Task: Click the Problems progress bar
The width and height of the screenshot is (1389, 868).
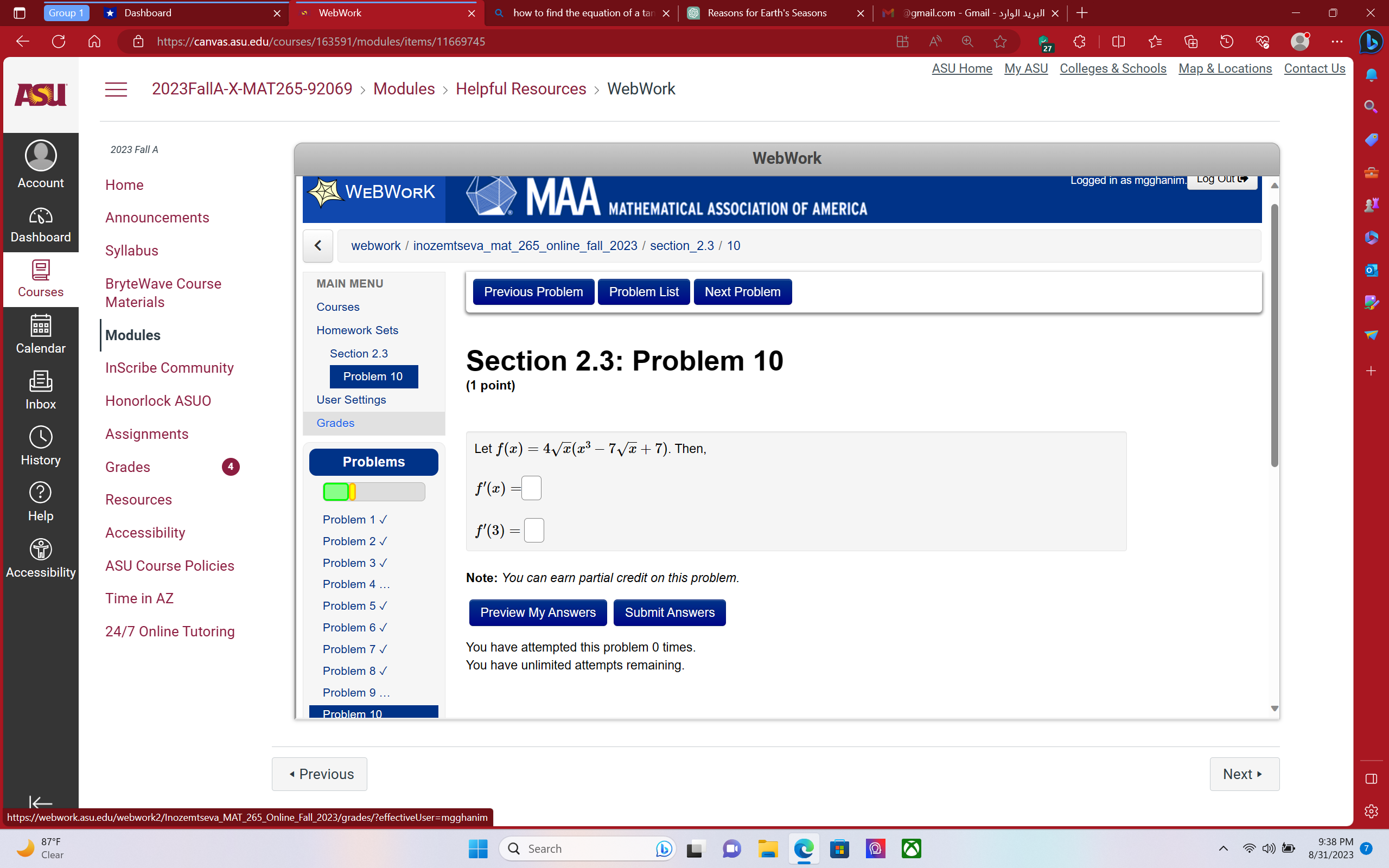Action: pos(374,492)
